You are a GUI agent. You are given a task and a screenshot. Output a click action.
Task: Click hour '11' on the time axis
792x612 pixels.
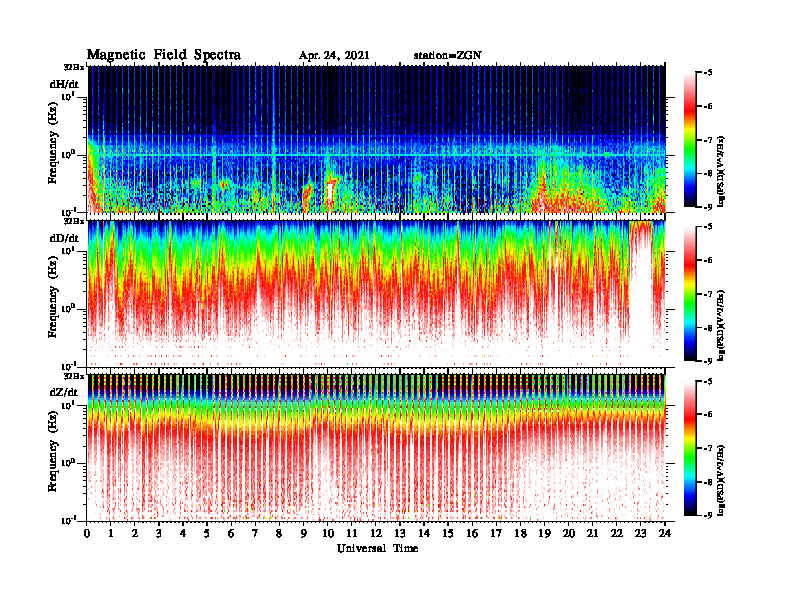pos(352,534)
